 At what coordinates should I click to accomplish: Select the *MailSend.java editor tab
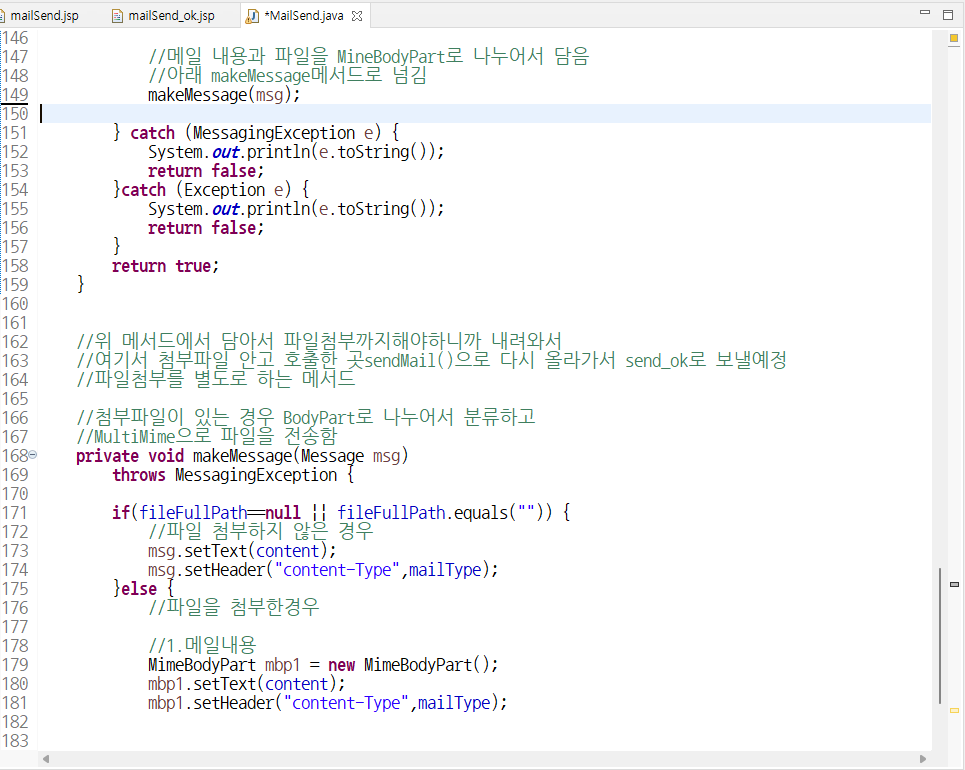[x=303, y=15]
